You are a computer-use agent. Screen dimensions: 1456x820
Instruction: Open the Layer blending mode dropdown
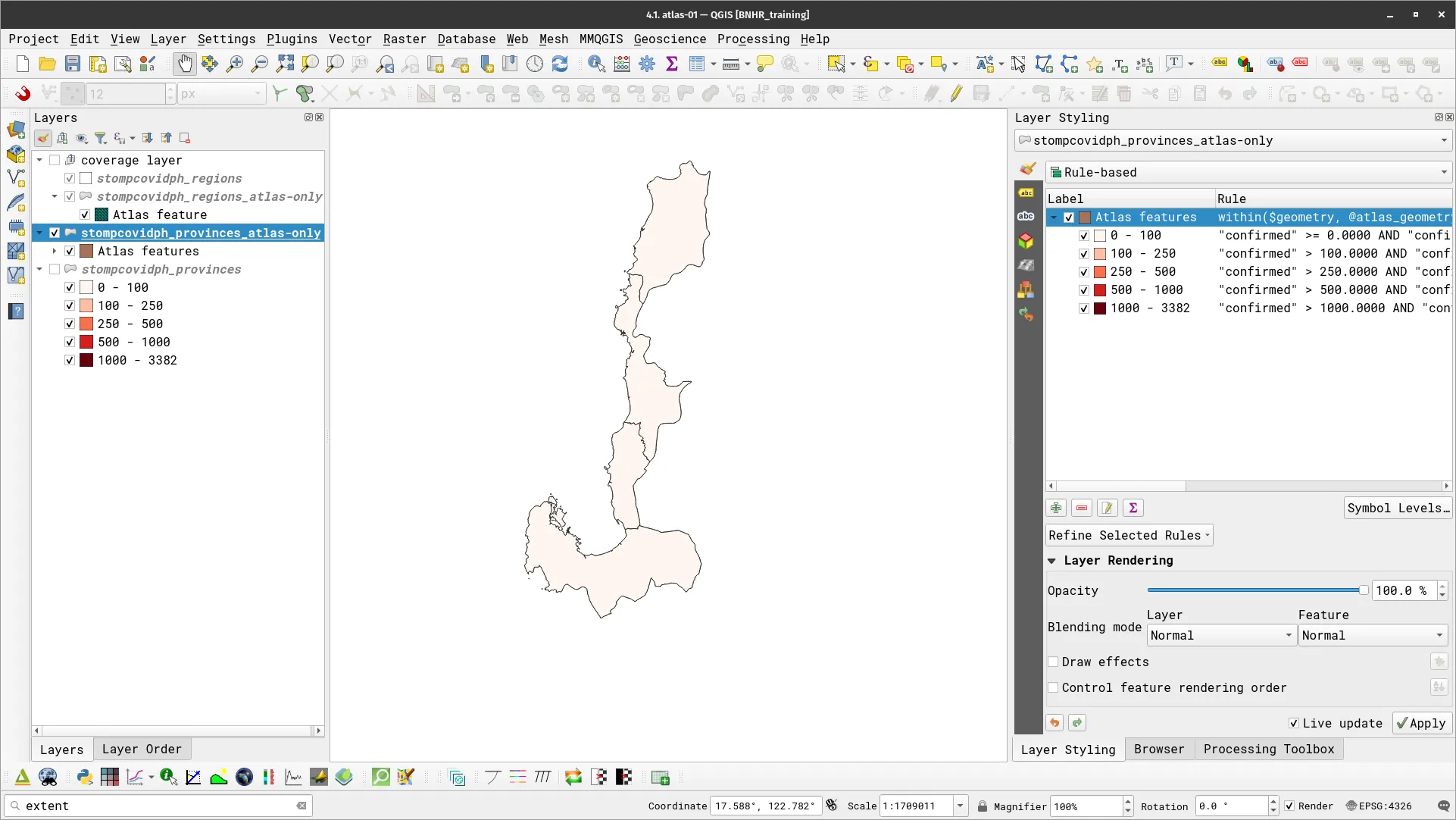[x=1220, y=635]
